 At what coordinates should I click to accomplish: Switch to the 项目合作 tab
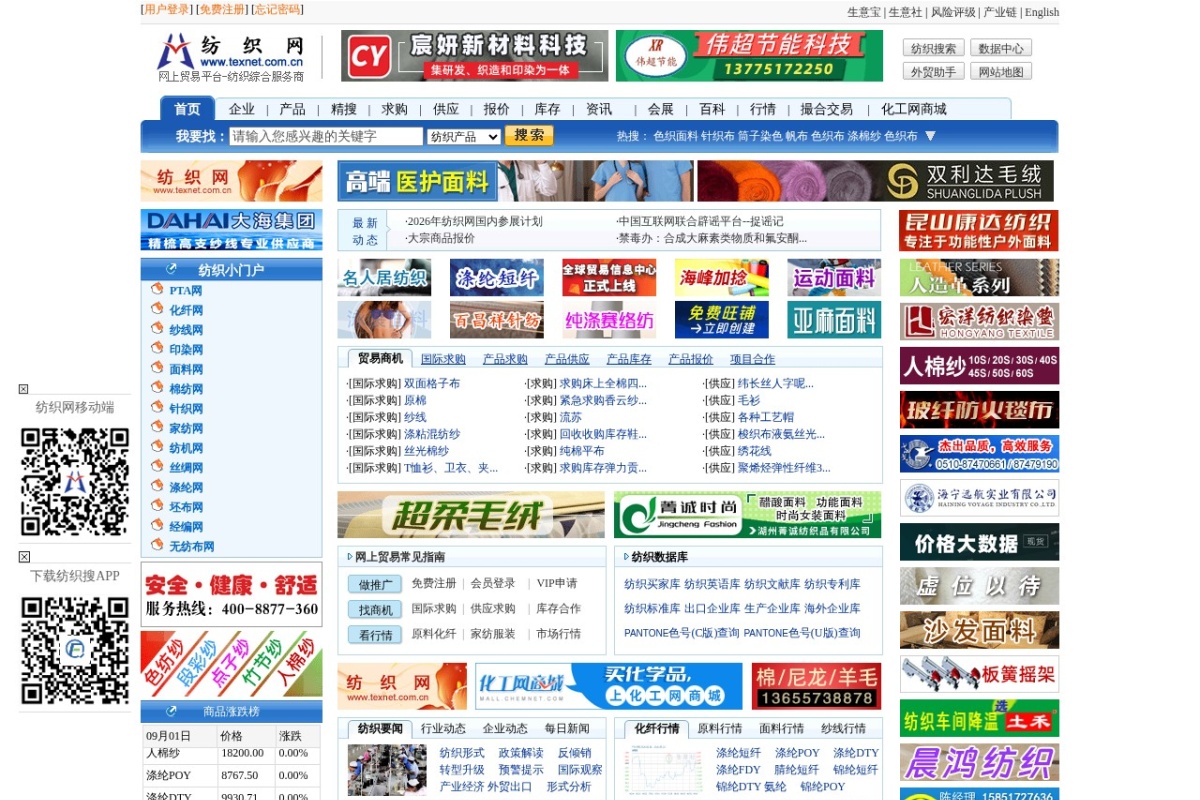[x=752, y=359]
